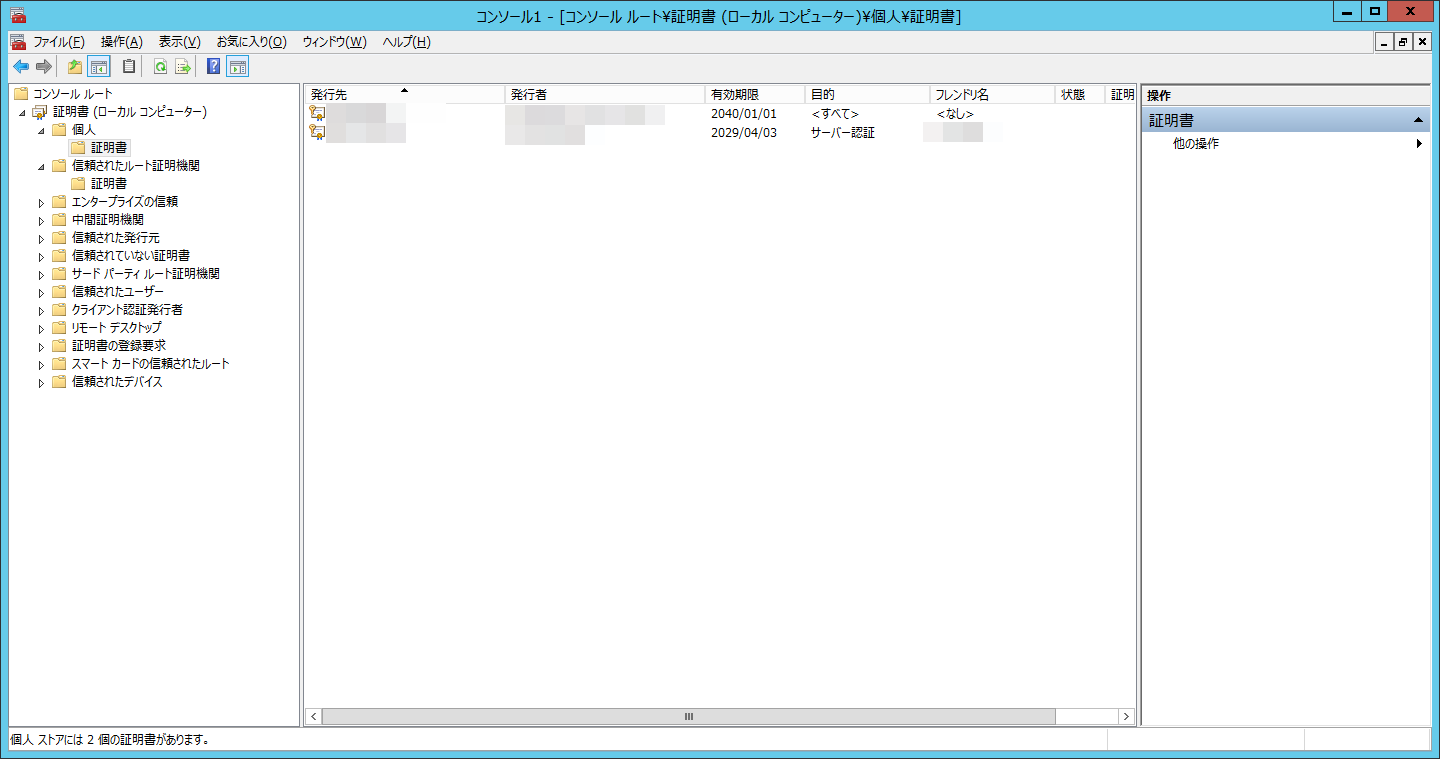Select the certificate icon expiring 2040/01/01
The height and width of the screenshot is (759, 1440).
317,113
